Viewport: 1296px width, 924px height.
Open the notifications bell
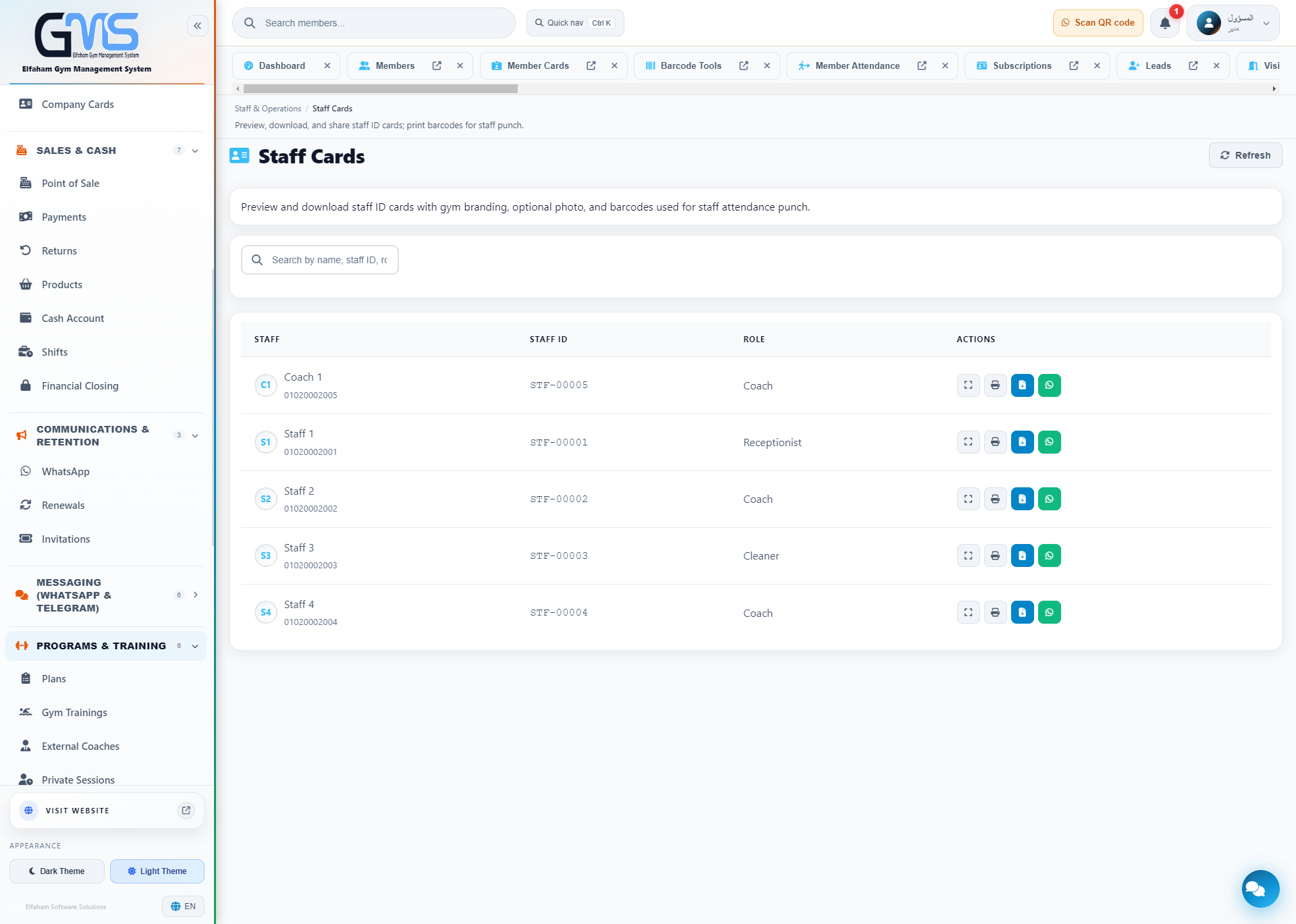(1165, 23)
